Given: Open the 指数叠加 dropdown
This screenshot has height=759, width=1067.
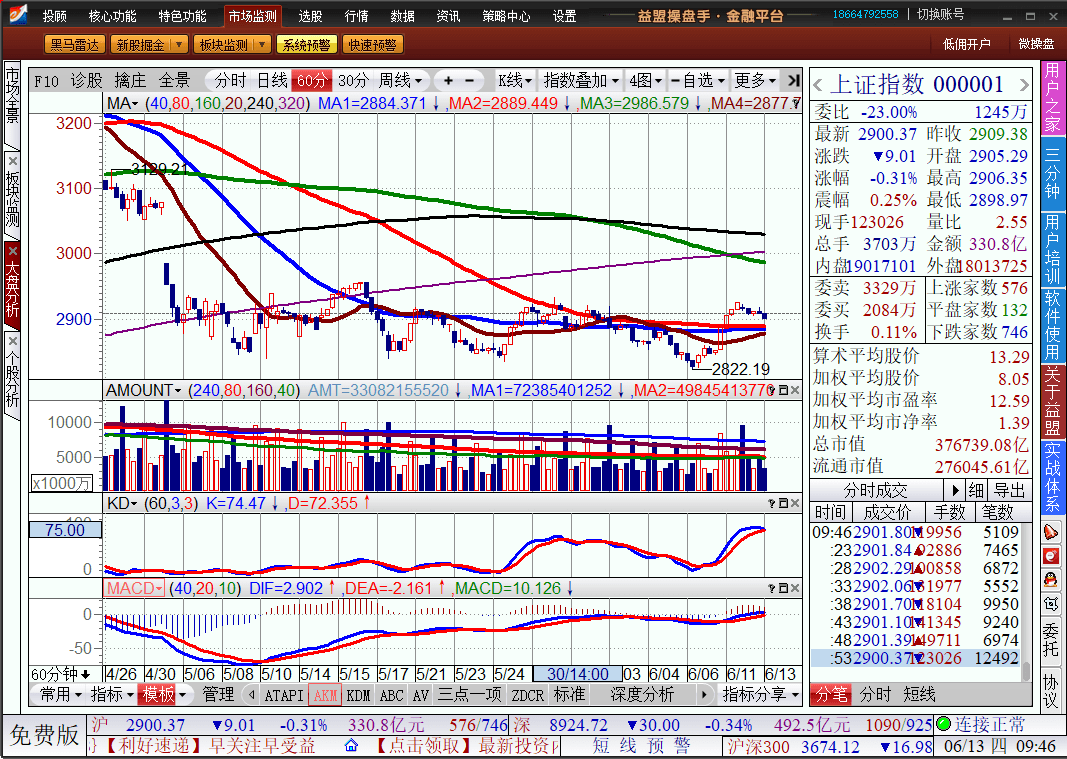Looking at the screenshot, I should click(579, 80).
